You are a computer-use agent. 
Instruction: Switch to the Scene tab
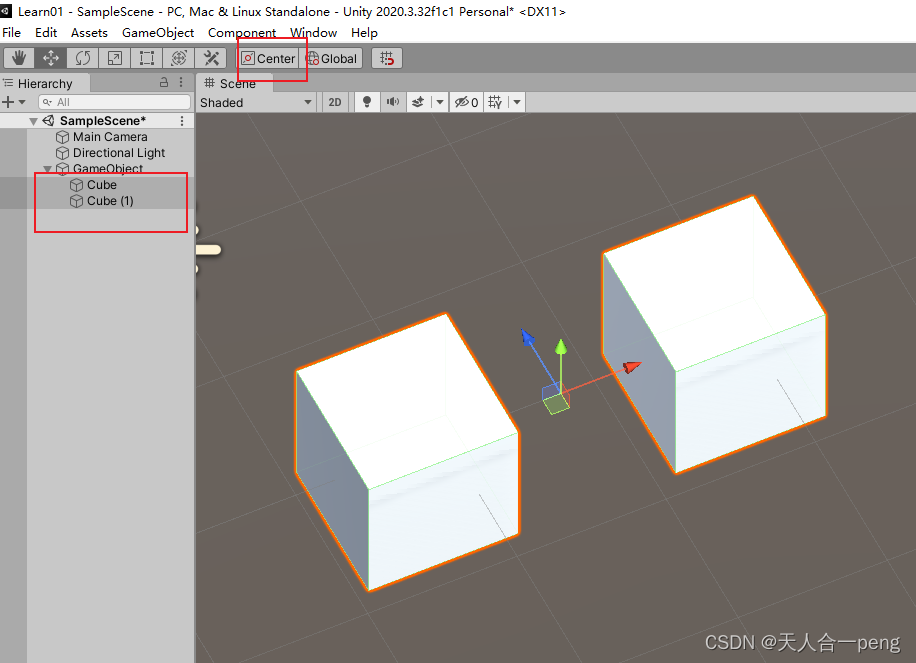[231, 83]
